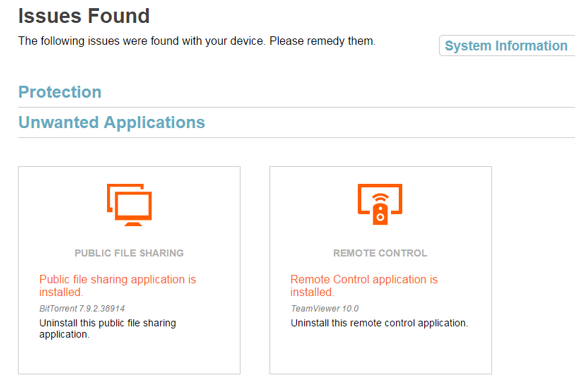Click the wifi signal arcs in remote icon

380,198
